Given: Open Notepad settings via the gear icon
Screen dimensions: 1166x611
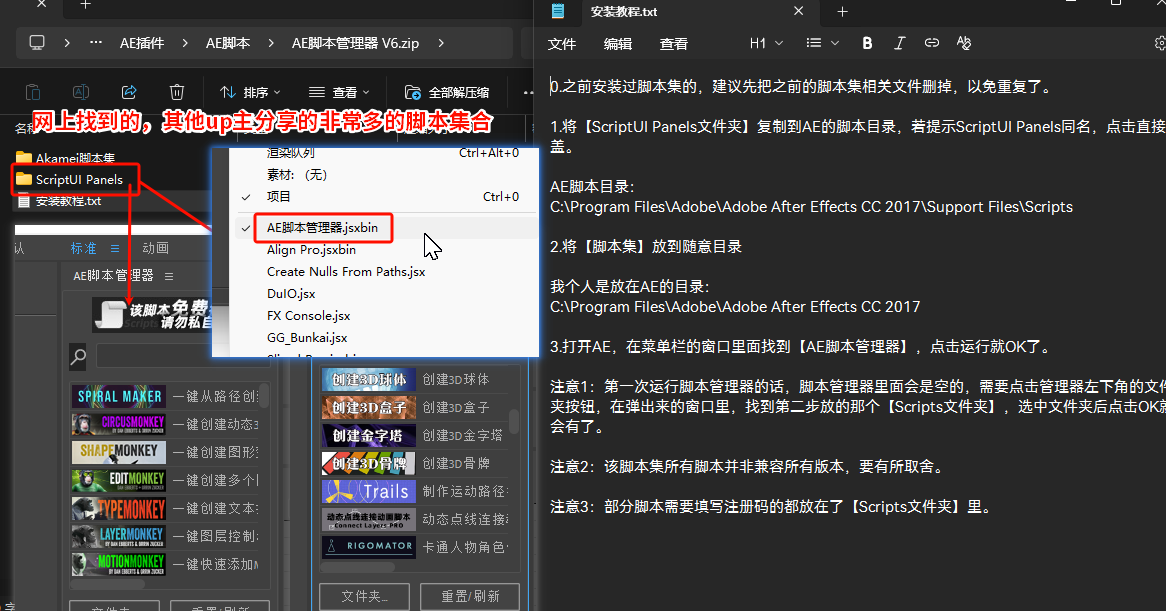Looking at the screenshot, I should [x=1160, y=43].
